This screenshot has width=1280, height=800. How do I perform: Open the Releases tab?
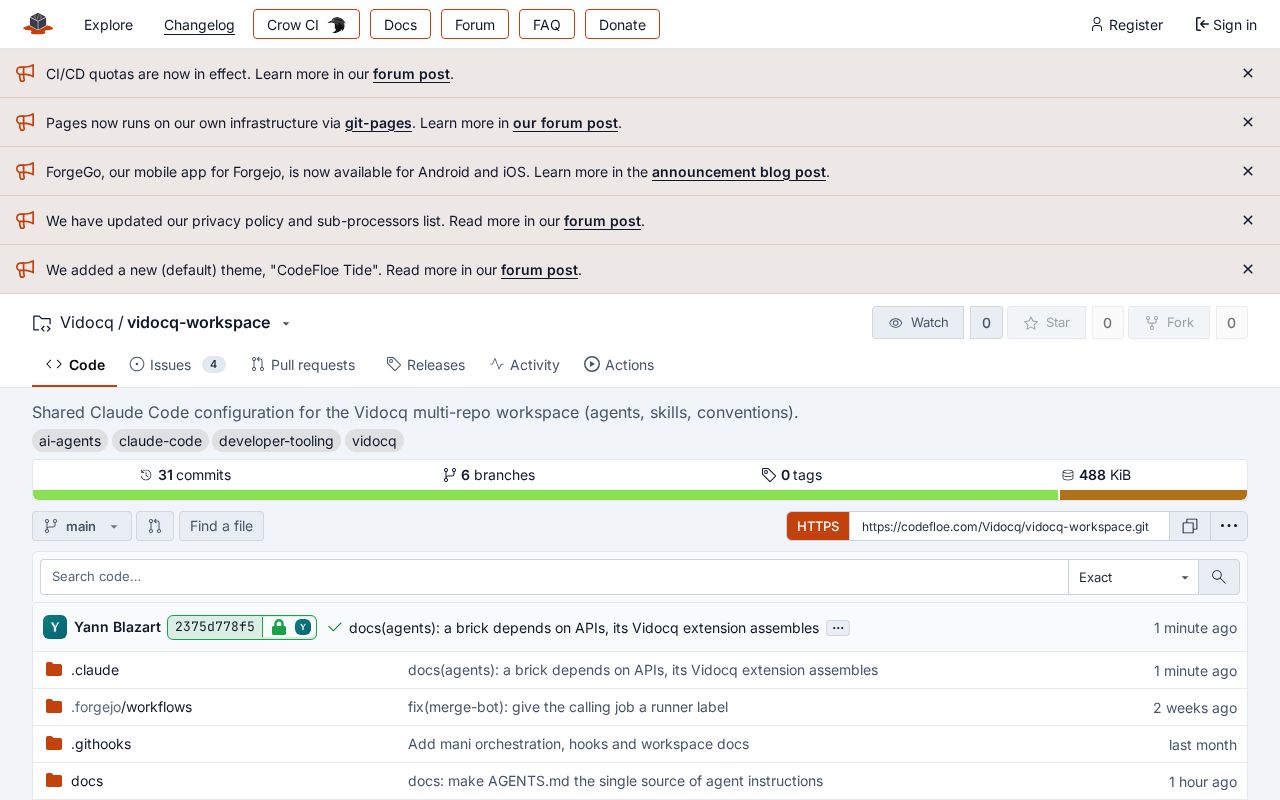click(426, 365)
